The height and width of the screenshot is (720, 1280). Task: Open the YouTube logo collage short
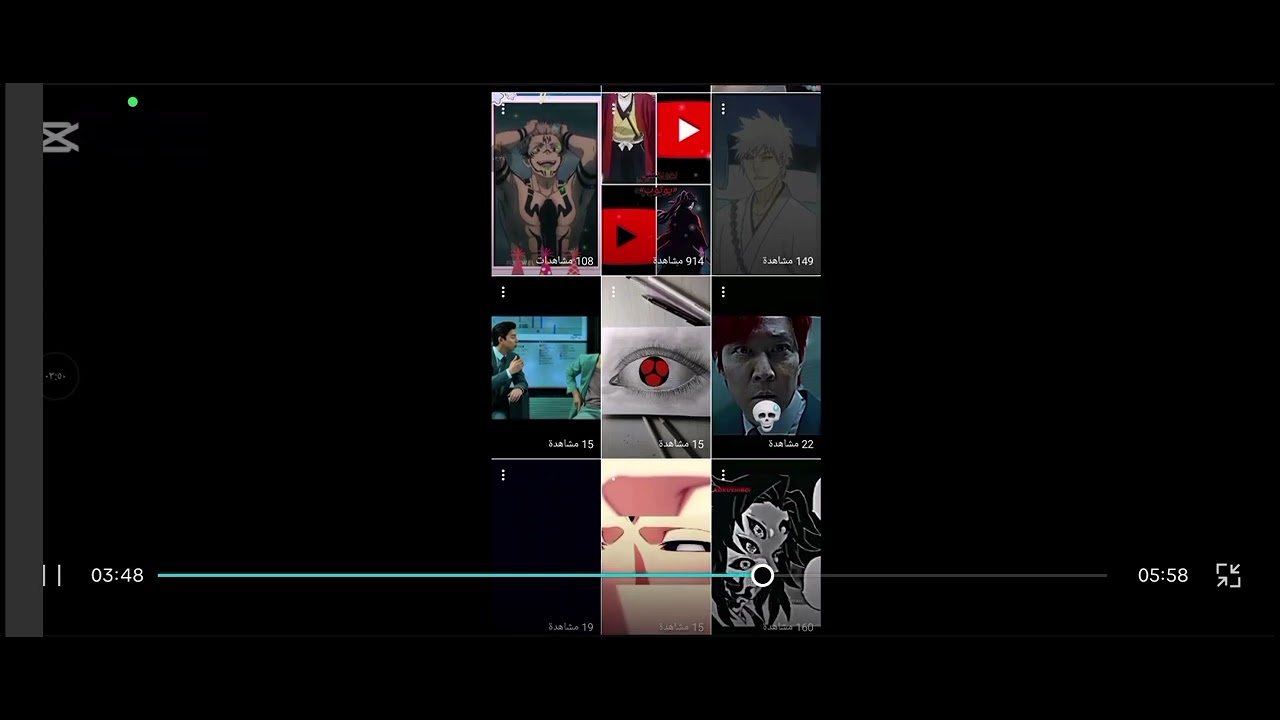coord(656,183)
